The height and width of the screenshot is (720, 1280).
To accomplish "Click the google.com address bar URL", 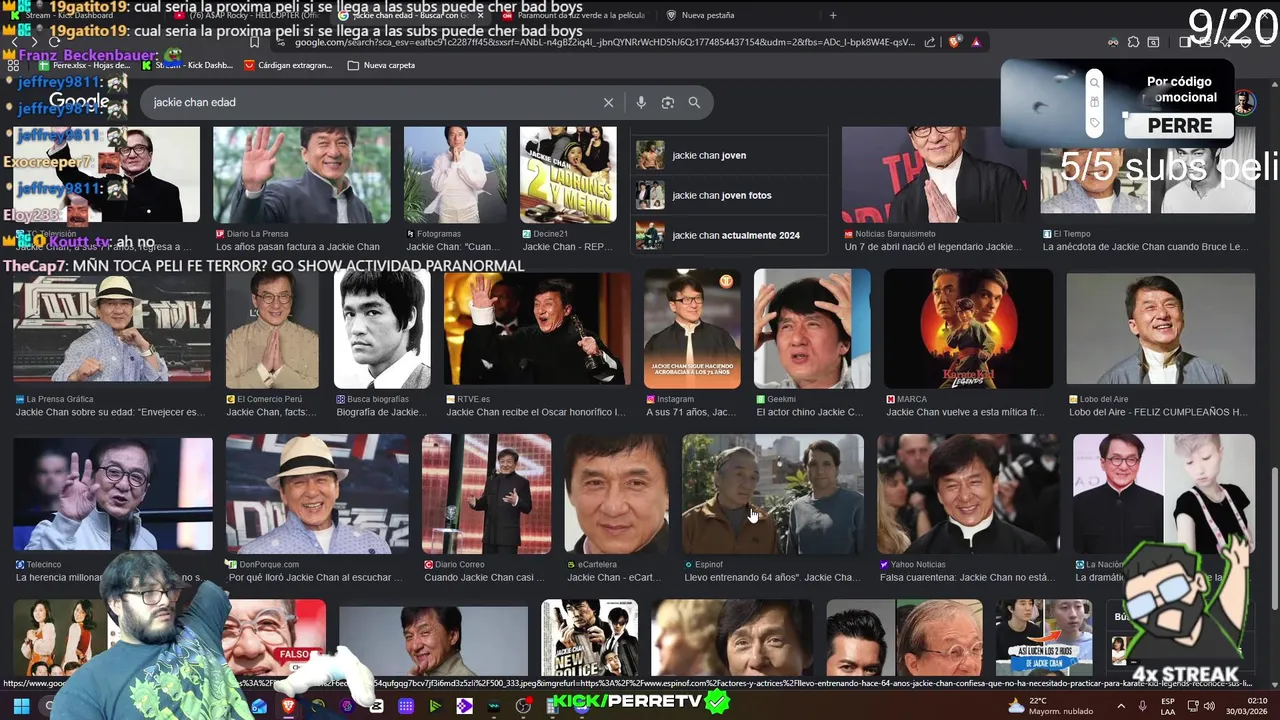I will (x=604, y=42).
